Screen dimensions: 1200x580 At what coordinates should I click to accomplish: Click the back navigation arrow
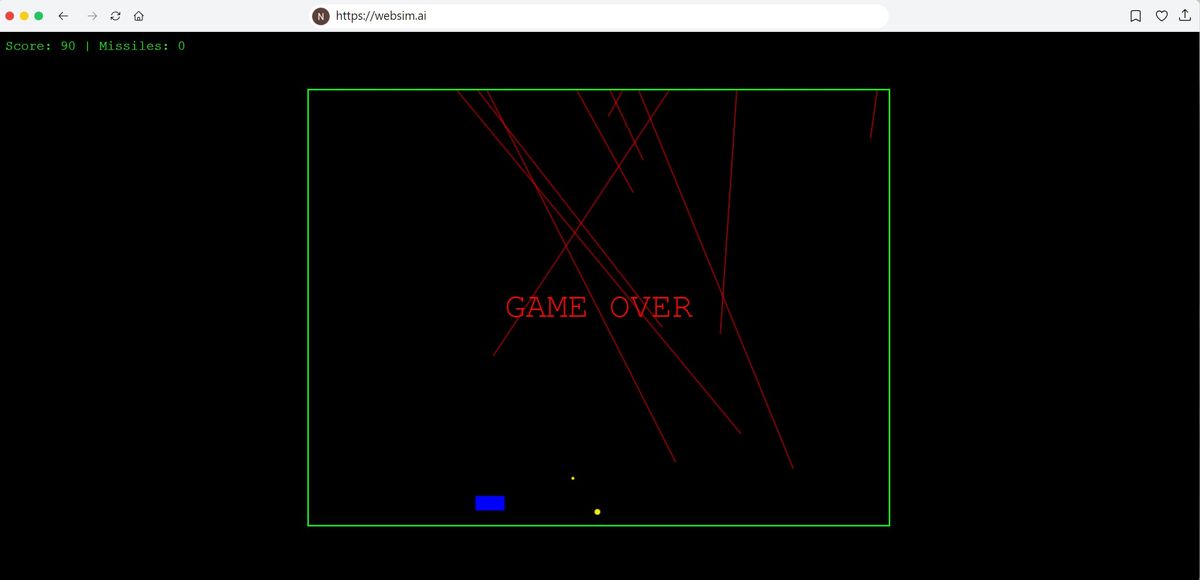[x=62, y=16]
